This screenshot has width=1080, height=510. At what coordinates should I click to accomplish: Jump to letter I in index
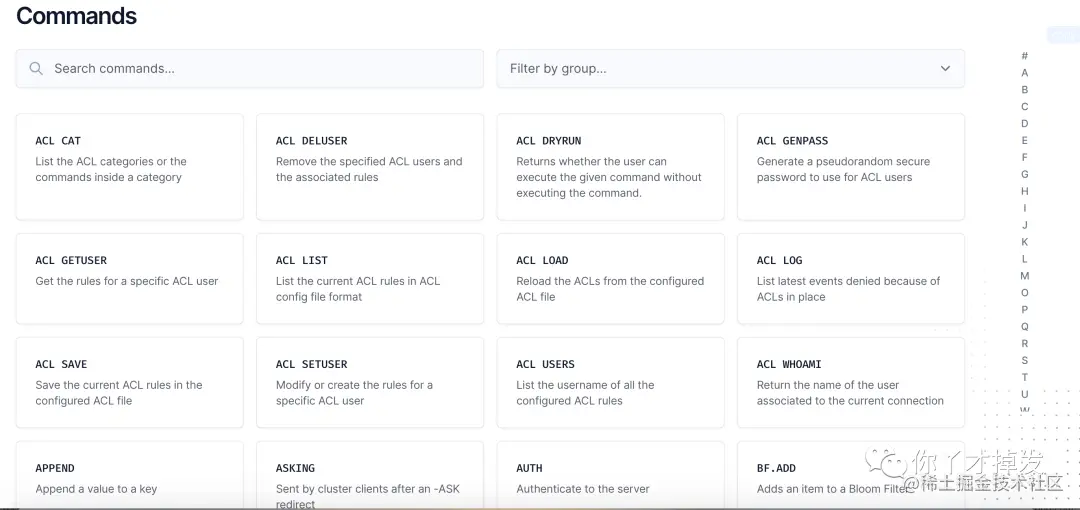coord(1025,208)
